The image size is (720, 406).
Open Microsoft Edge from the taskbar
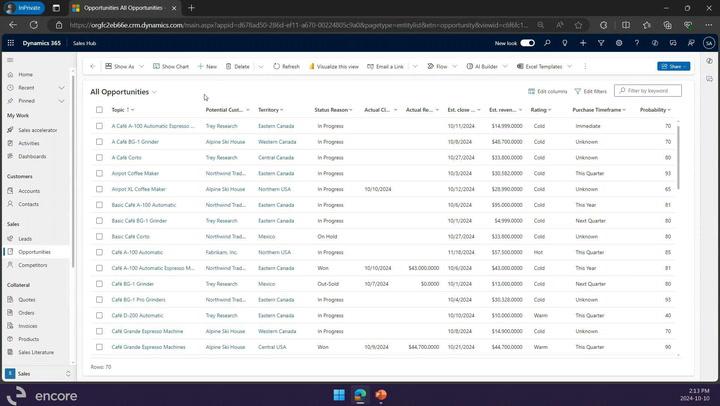[x=360, y=395]
